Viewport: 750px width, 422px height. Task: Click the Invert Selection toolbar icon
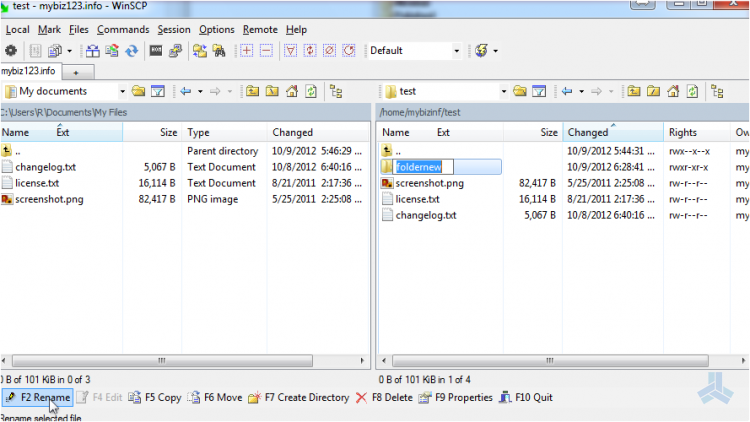tap(310, 51)
